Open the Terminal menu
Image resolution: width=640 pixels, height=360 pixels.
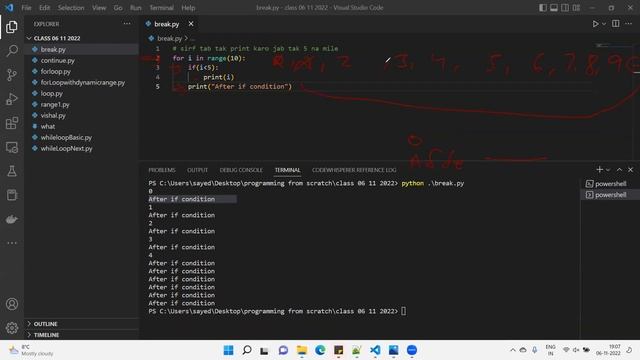[x=161, y=8]
